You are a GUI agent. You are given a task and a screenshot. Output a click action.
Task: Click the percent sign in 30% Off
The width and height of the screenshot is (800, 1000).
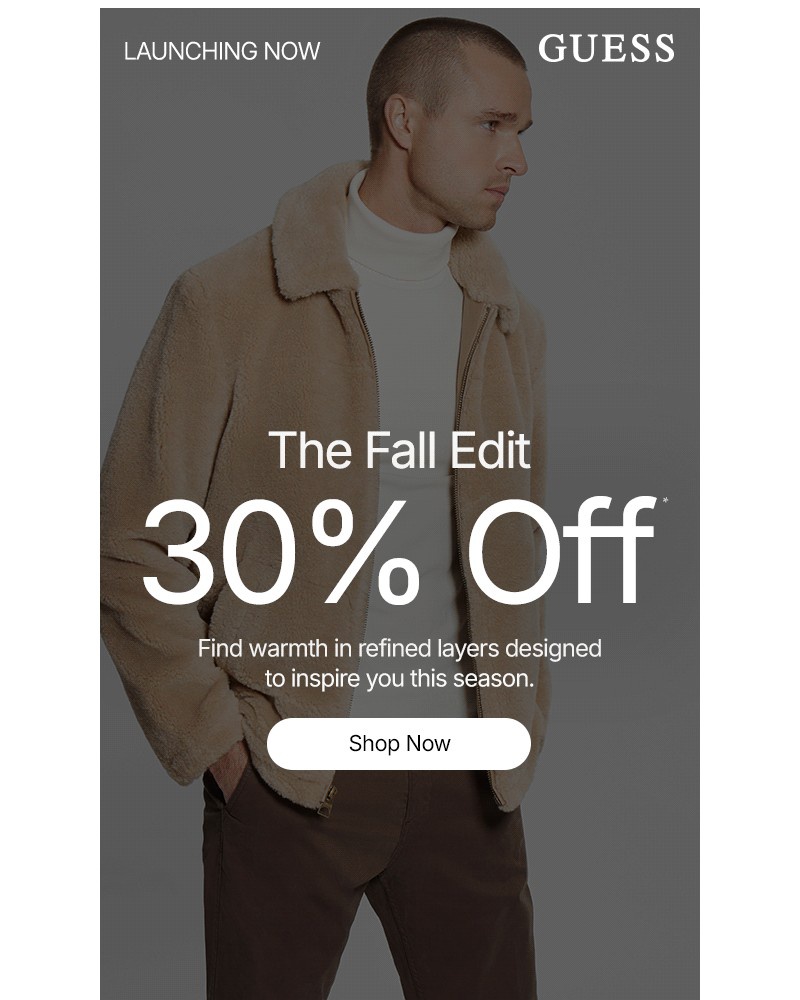pyautogui.click(x=366, y=551)
